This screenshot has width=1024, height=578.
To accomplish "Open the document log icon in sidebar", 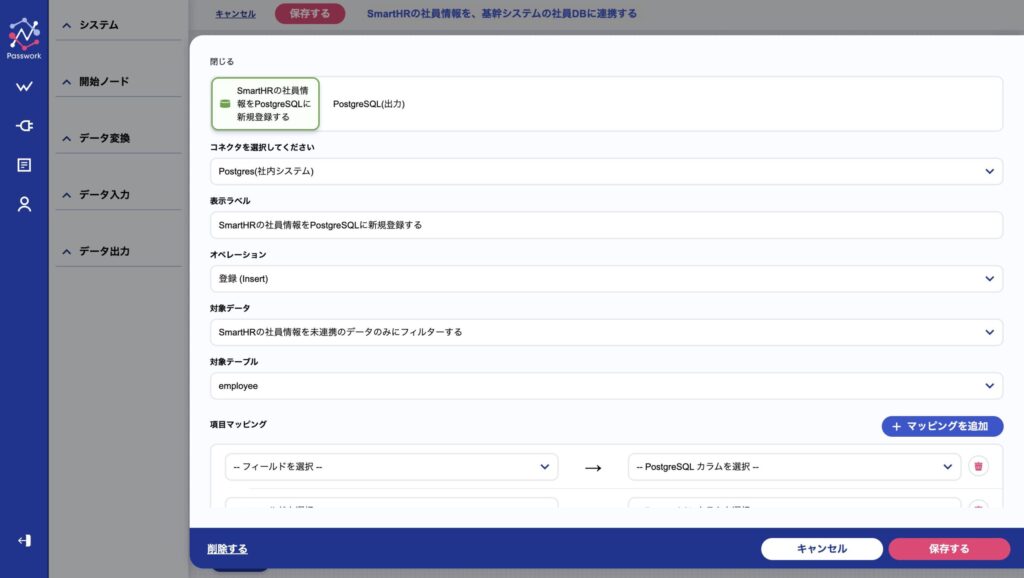I will click(24, 165).
